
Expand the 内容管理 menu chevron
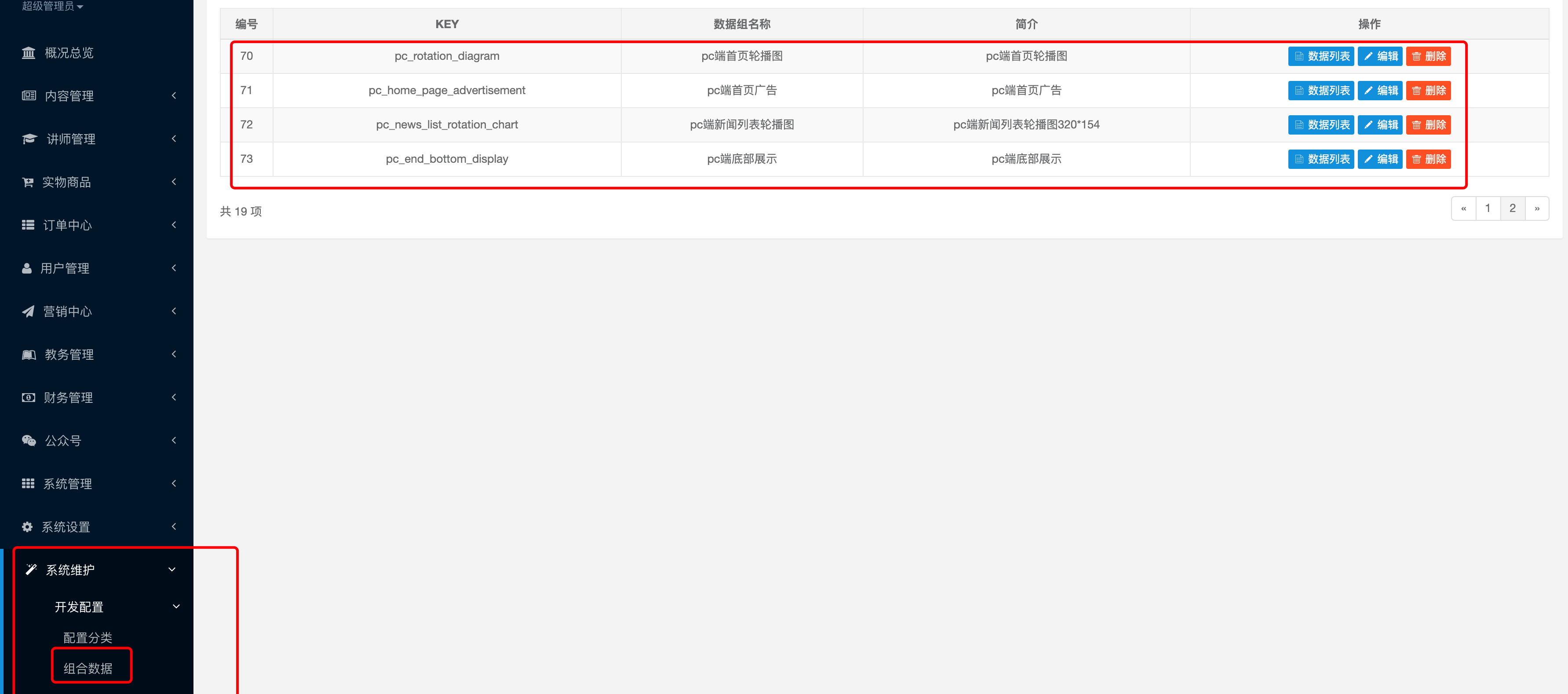(174, 95)
